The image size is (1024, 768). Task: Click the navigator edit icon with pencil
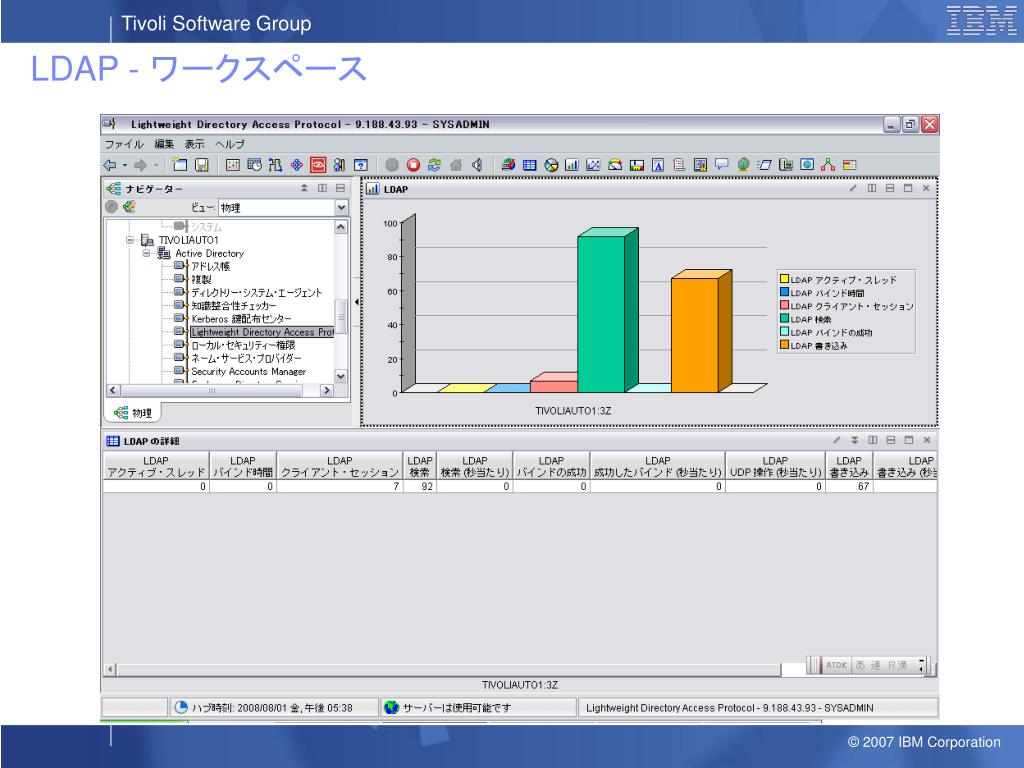[129, 207]
